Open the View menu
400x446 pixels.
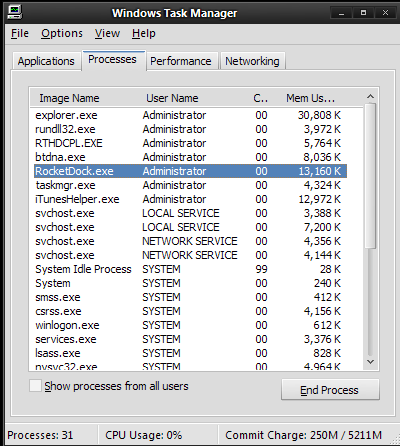coord(107,33)
